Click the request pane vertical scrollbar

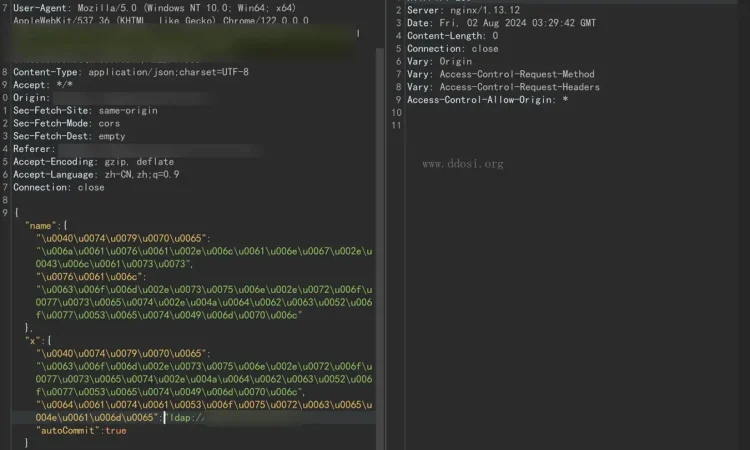[380, 249]
